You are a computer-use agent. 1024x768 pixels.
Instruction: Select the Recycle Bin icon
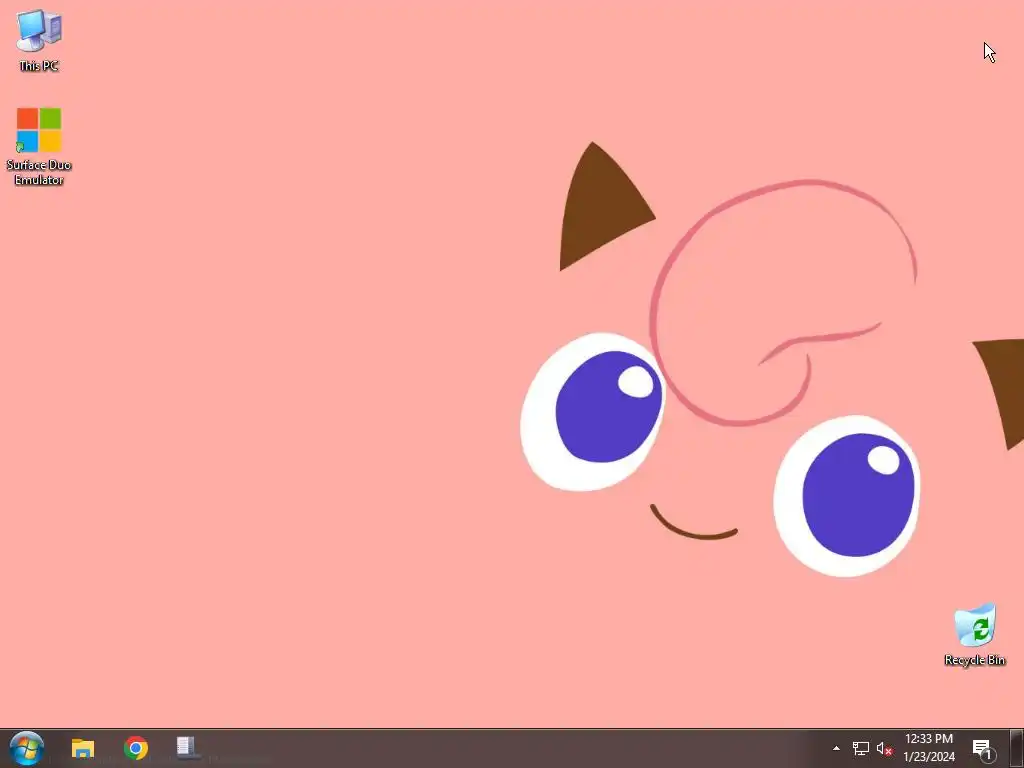[x=974, y=634]
